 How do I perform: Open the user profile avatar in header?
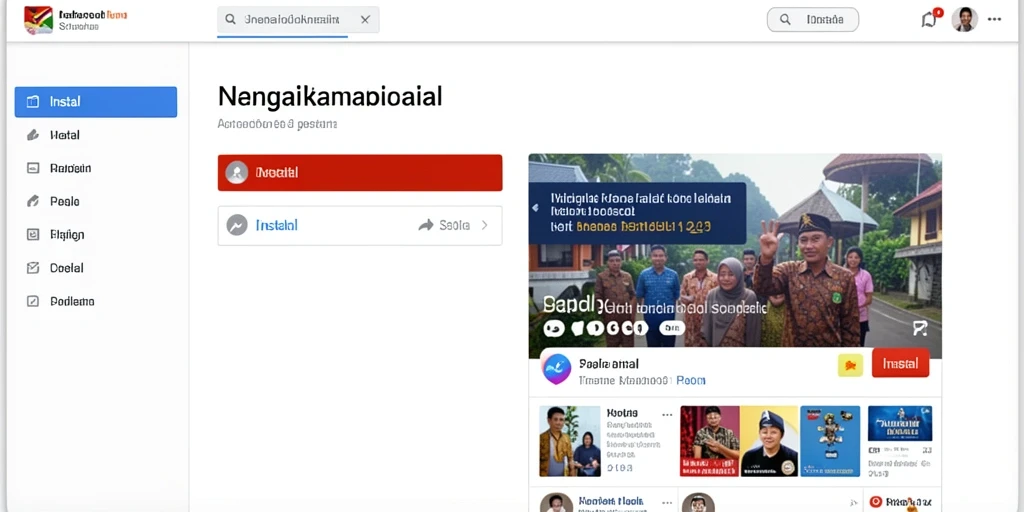click(x=965, y=20)
